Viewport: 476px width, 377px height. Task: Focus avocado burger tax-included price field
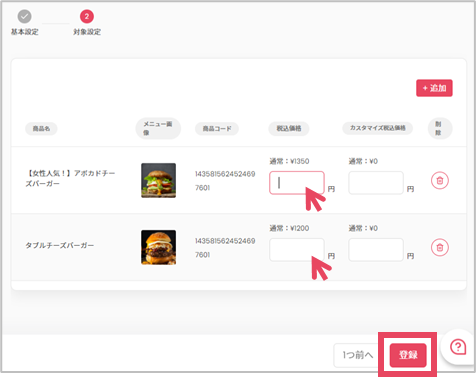click(x=297, y=183)
